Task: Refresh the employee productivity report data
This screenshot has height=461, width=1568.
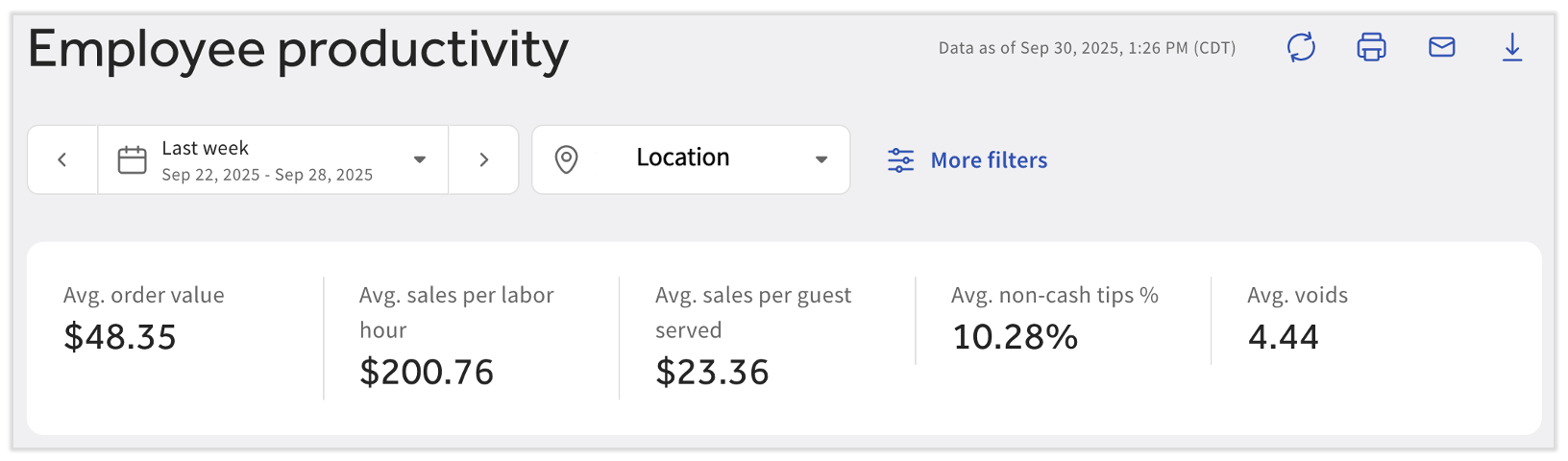Action: pos(1301,47)
